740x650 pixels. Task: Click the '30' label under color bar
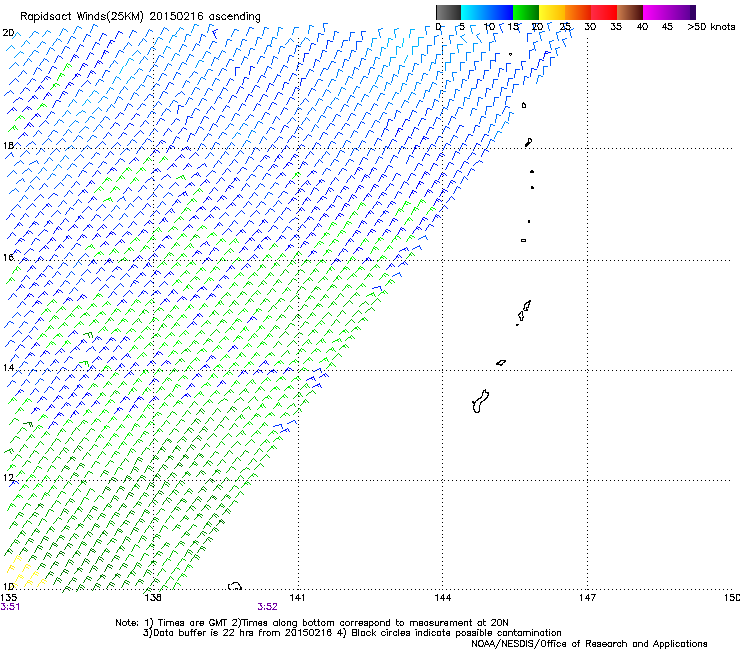tap(590, 27)
